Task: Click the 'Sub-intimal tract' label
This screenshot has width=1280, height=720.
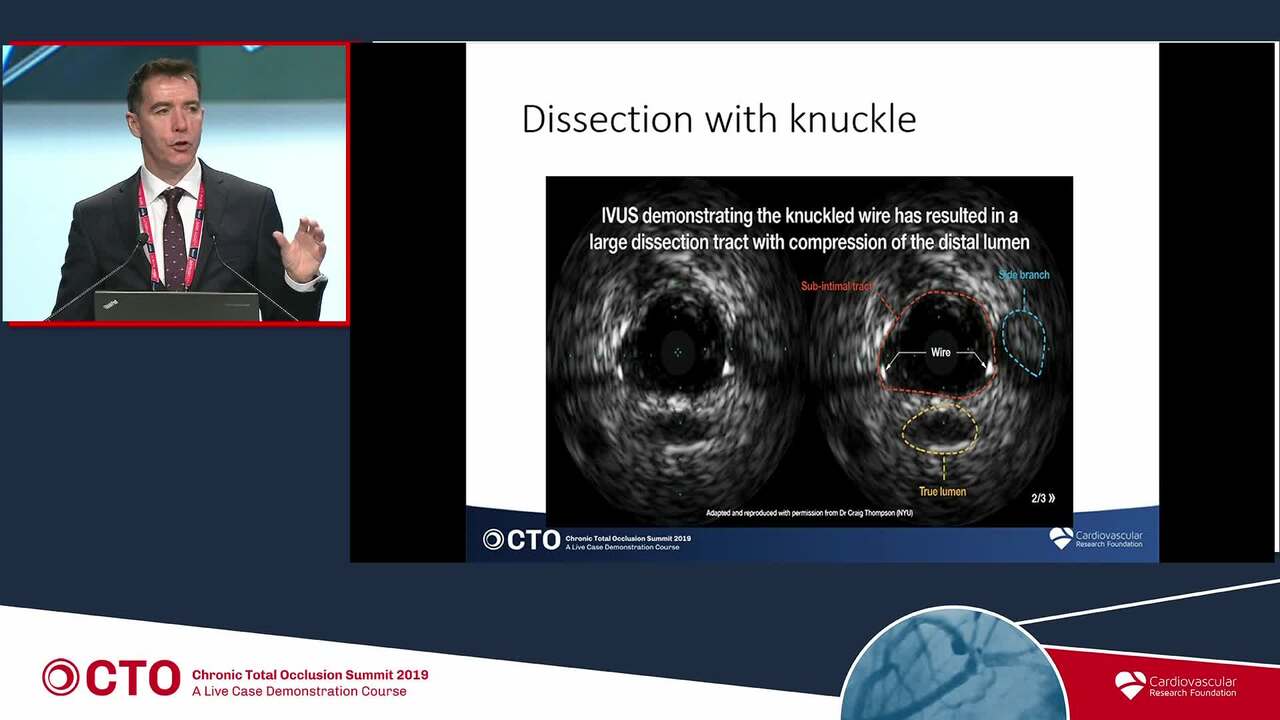Action: (x=837, y=286)
